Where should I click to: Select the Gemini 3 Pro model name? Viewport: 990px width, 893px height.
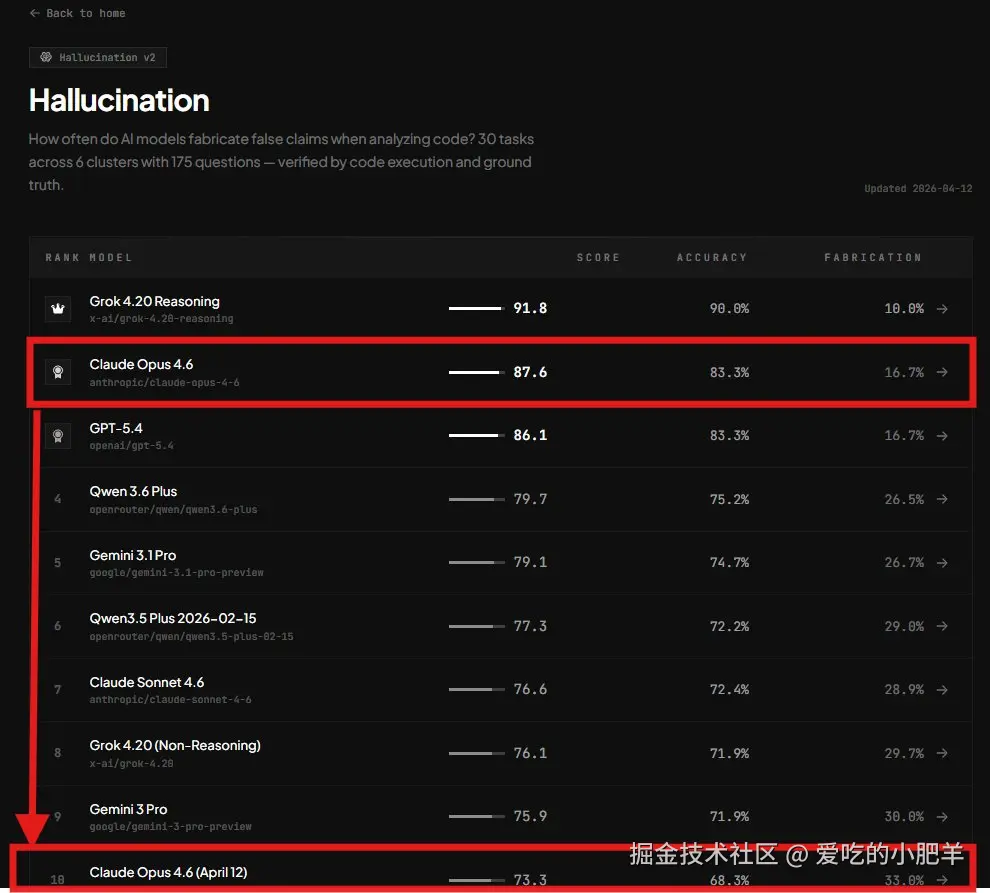[x=128, y=809]
